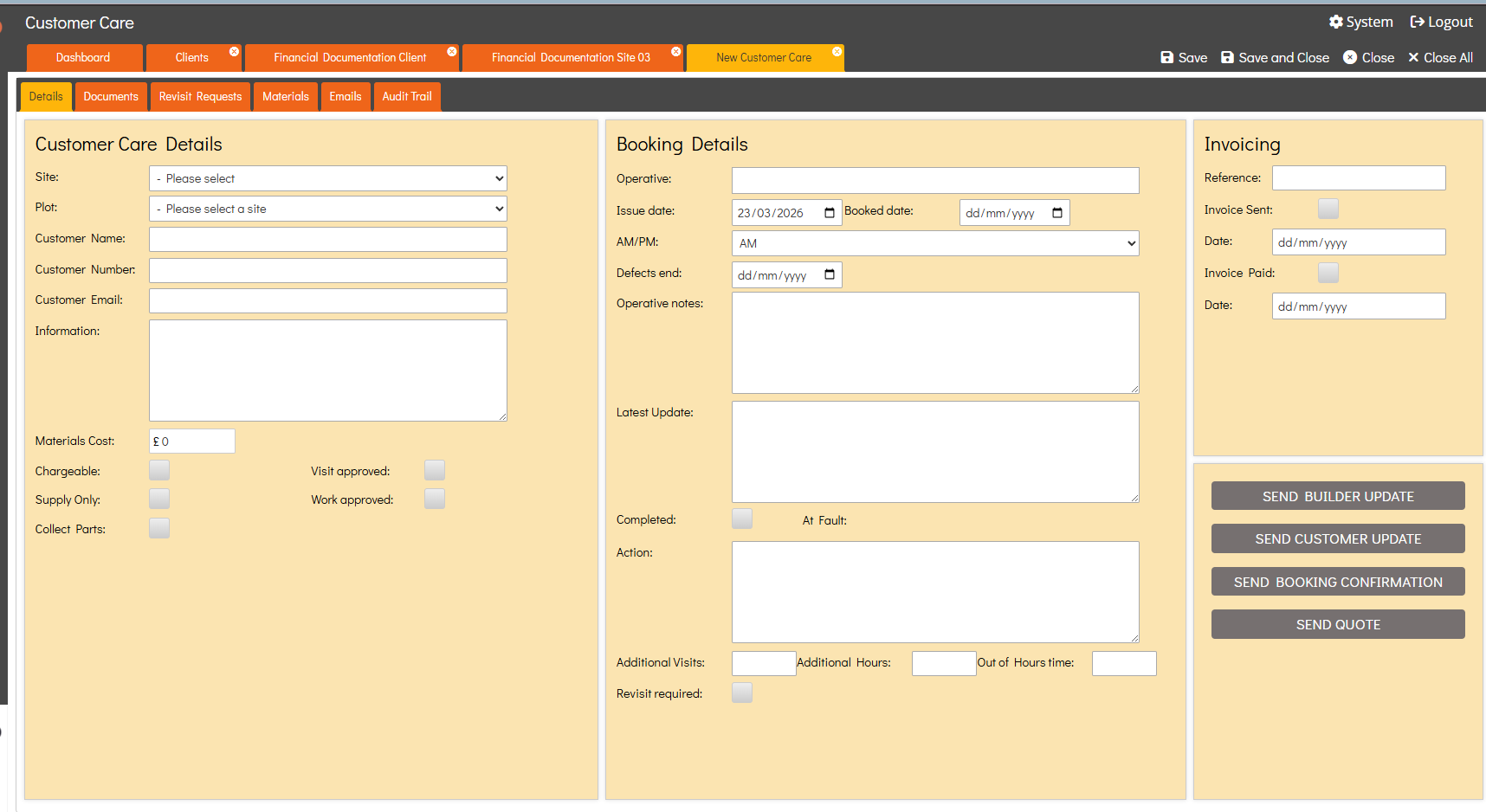This screenshot has height=812, width=1486.
Task: Switch to the Clients tab
Action: click(193, 58)
